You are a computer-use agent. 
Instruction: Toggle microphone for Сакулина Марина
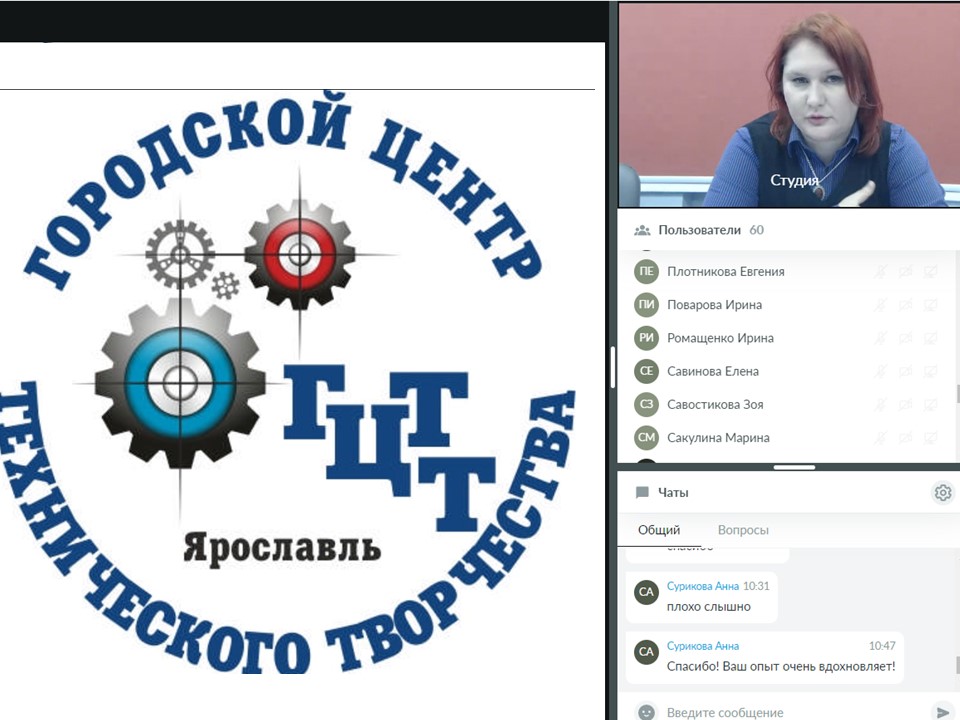880,437
